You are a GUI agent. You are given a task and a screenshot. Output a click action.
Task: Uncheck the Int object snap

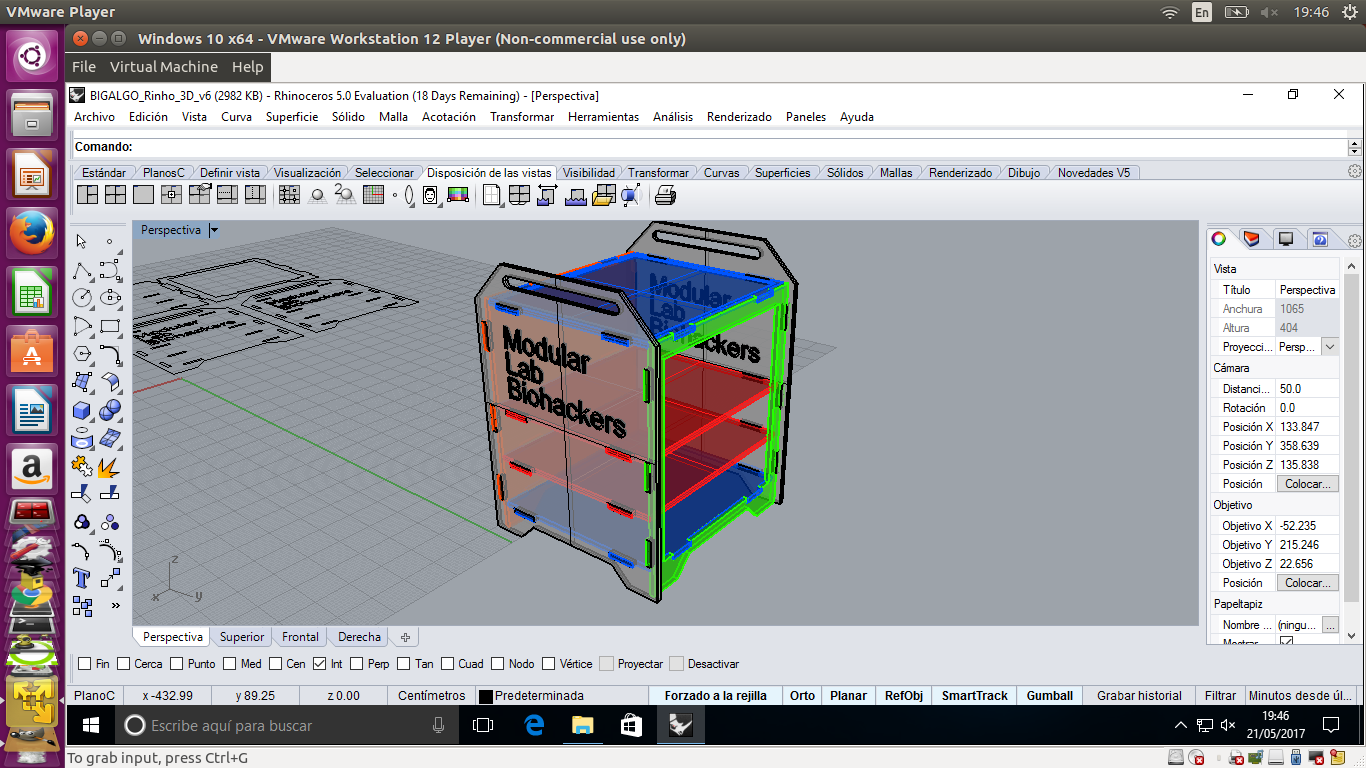tap(319, 664)
